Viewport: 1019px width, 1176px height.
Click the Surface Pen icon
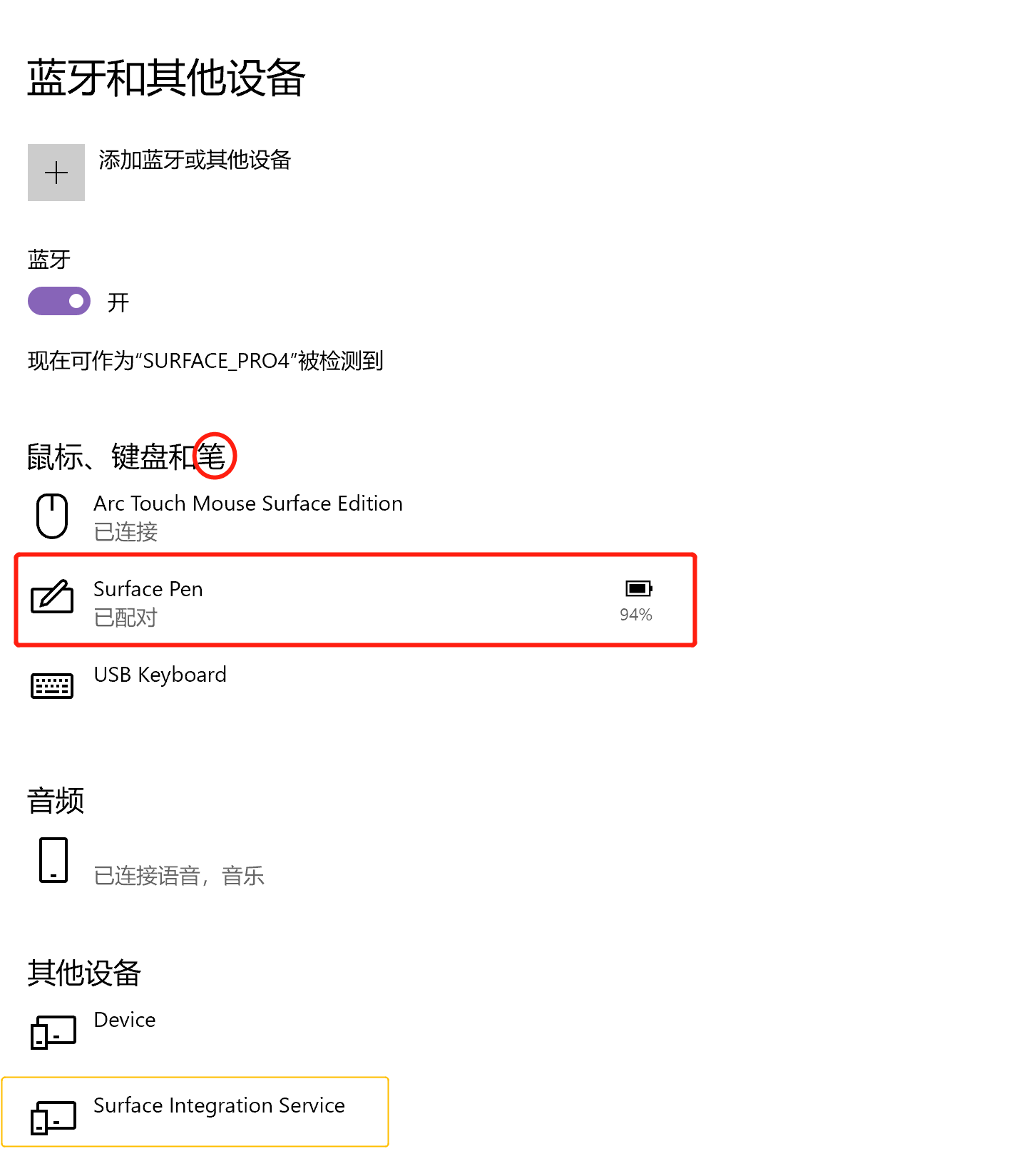click(x=52, y=597)
